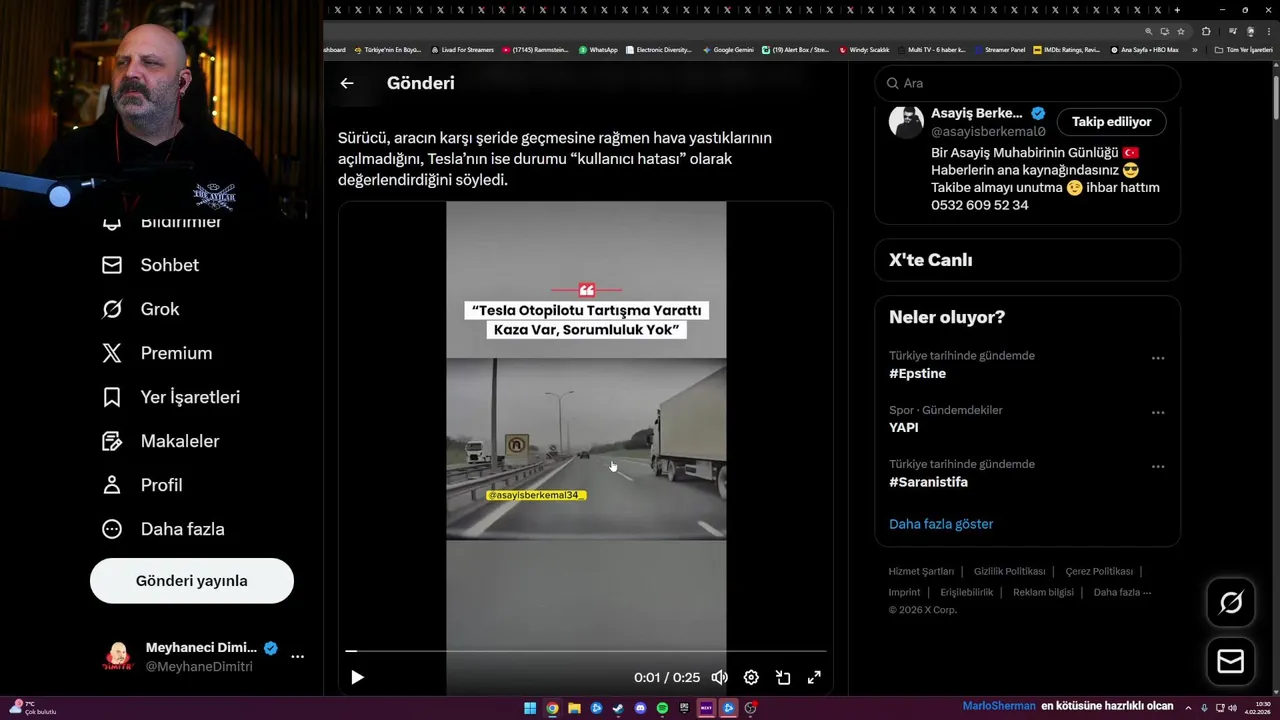Click the bookmark icon beside Yer İşaretleri
The image size is (1280, 720).
click(x=112, y=397)
